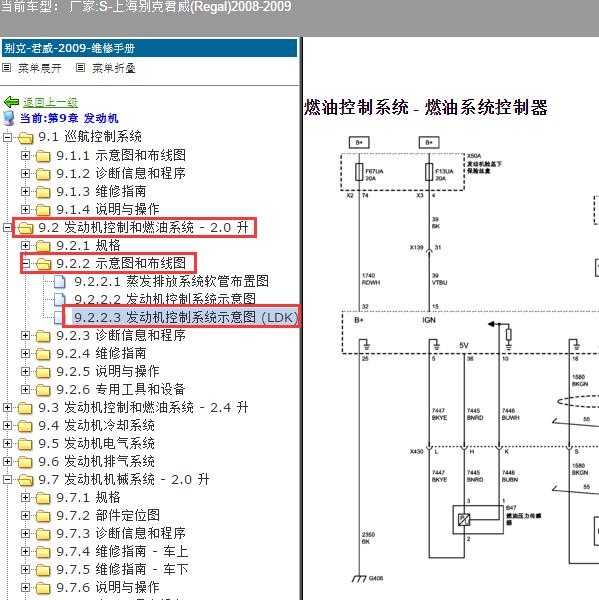Select 9.7.2 部件定位图 tree label
This screenshot has width=599, height=600.
pos(108,515)
